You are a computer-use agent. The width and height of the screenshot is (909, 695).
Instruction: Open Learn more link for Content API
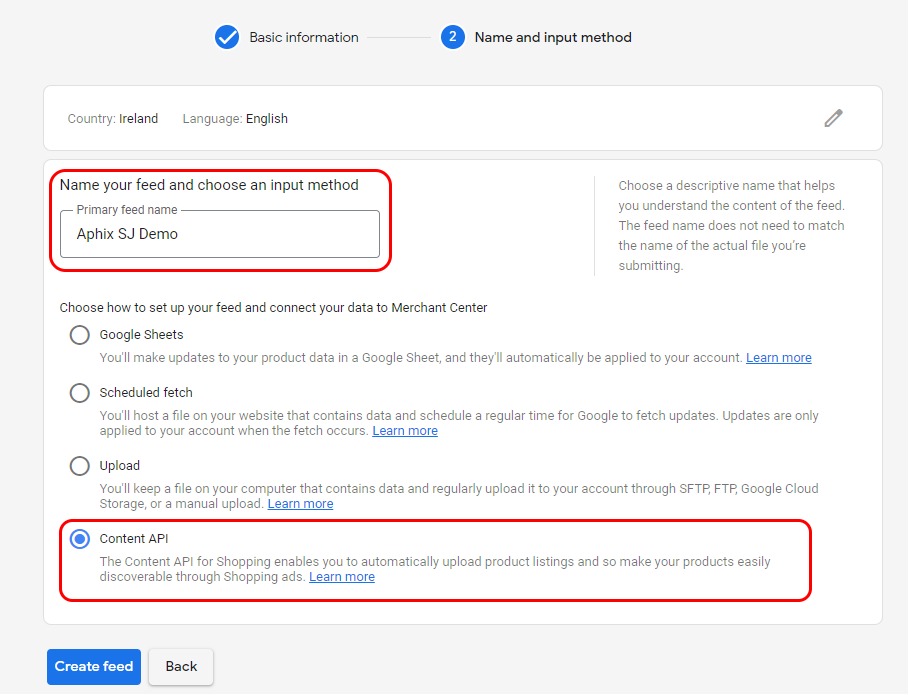pyautogui.click(x=342, y=576)
